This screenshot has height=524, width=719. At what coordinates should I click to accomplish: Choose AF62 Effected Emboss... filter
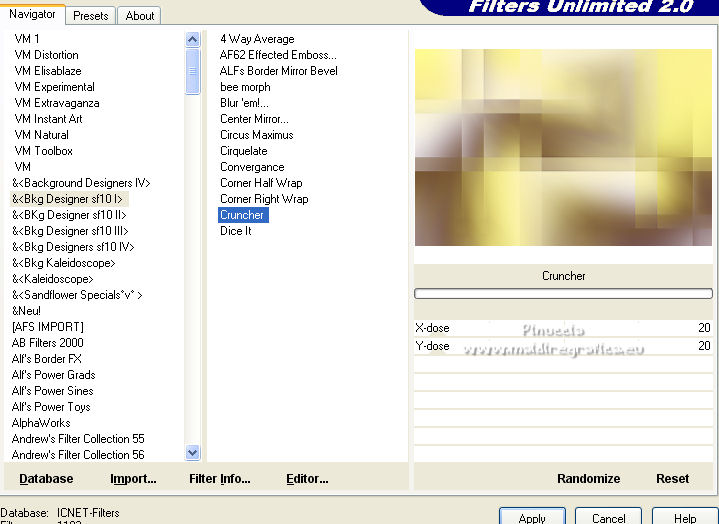pos(278,55)
